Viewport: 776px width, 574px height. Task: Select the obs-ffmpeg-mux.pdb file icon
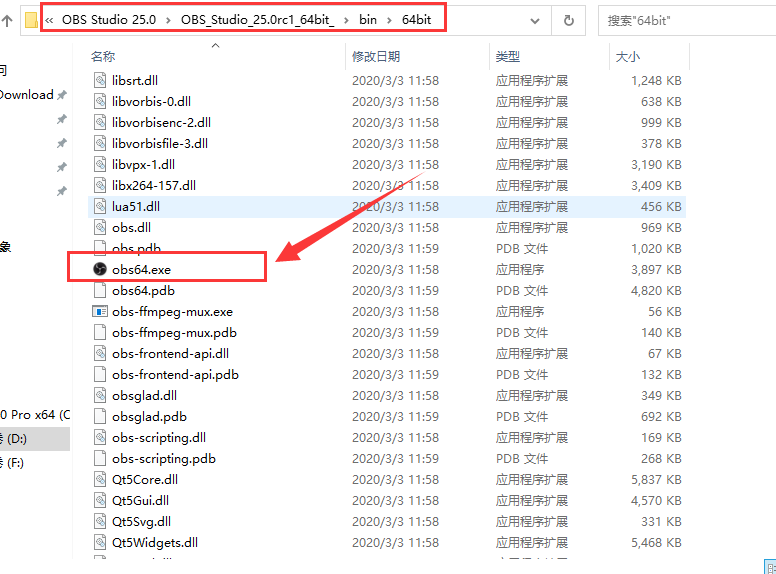tap(100, 333)
